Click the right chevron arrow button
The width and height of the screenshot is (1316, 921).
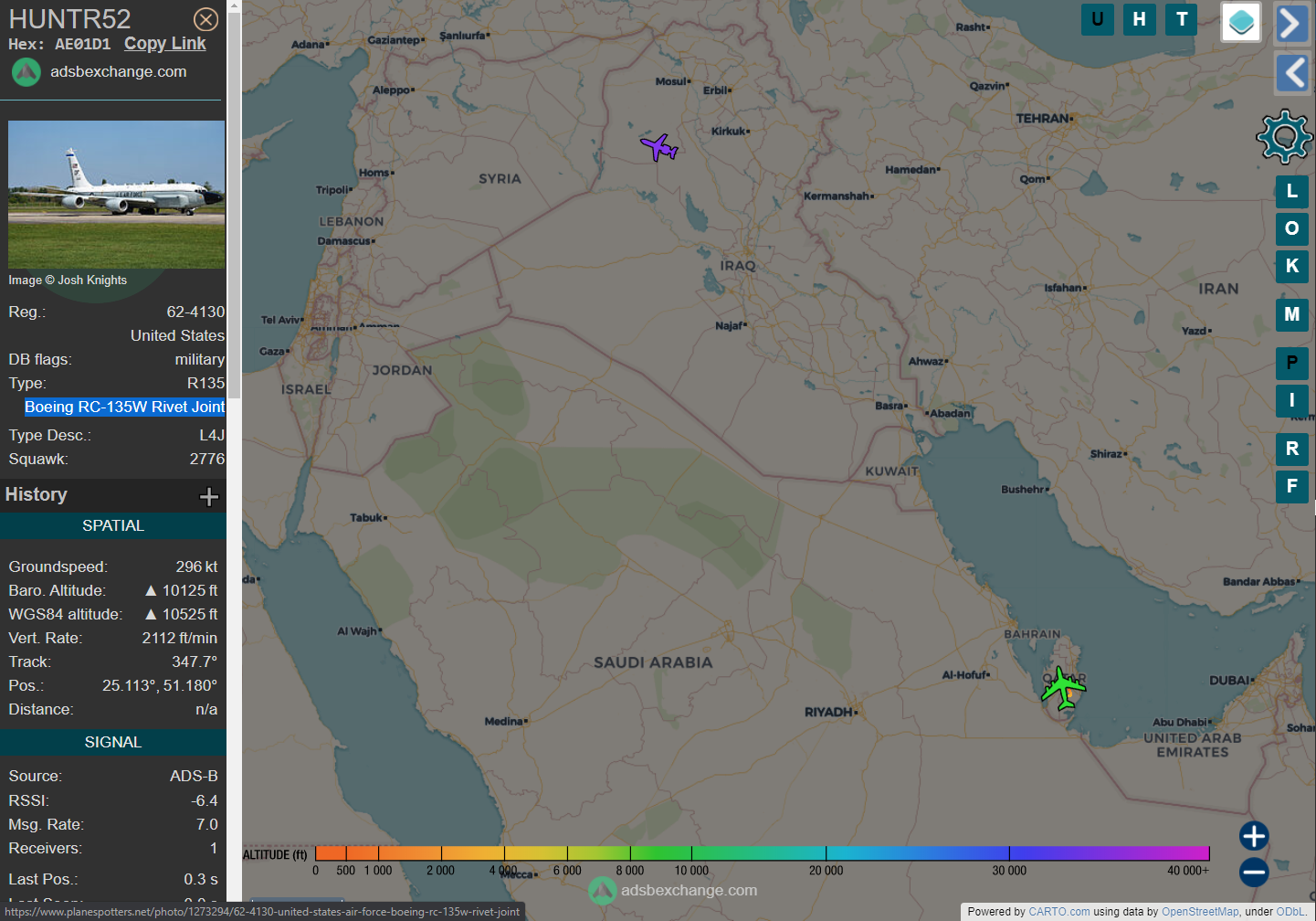[x=1292, y=24]
